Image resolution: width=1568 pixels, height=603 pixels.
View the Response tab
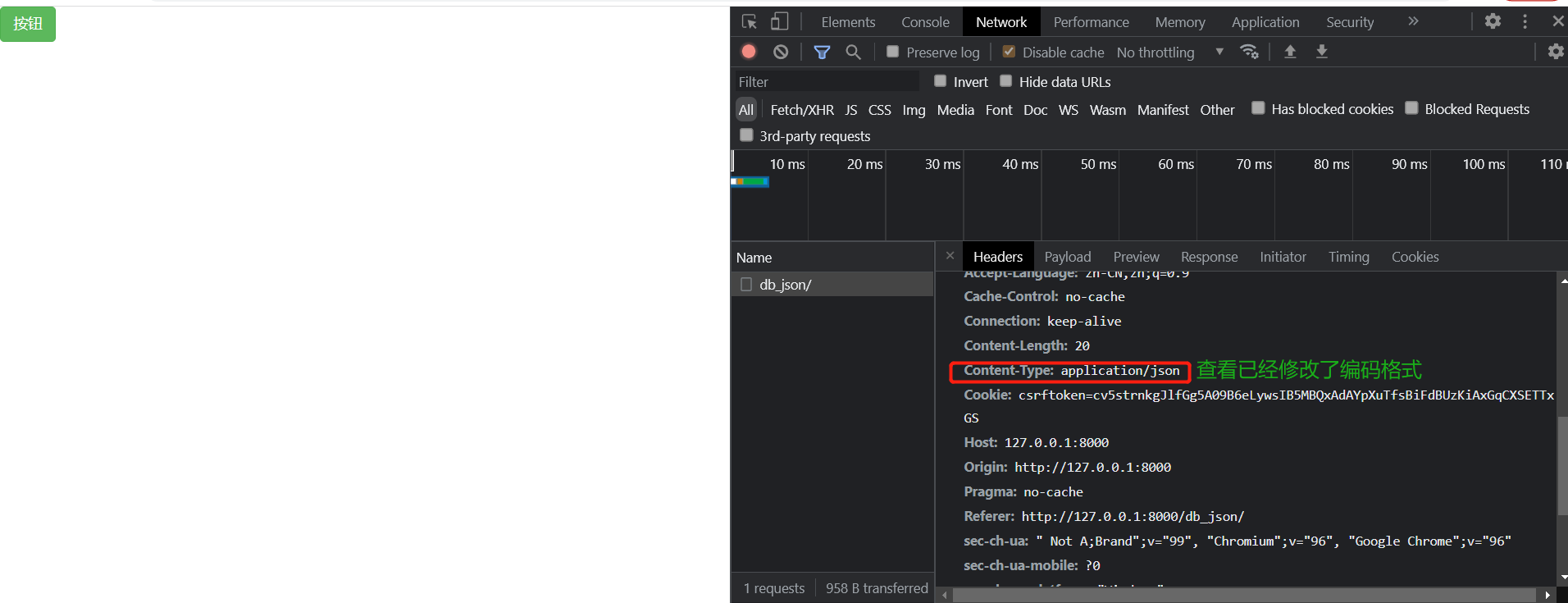coord(1209,257)
